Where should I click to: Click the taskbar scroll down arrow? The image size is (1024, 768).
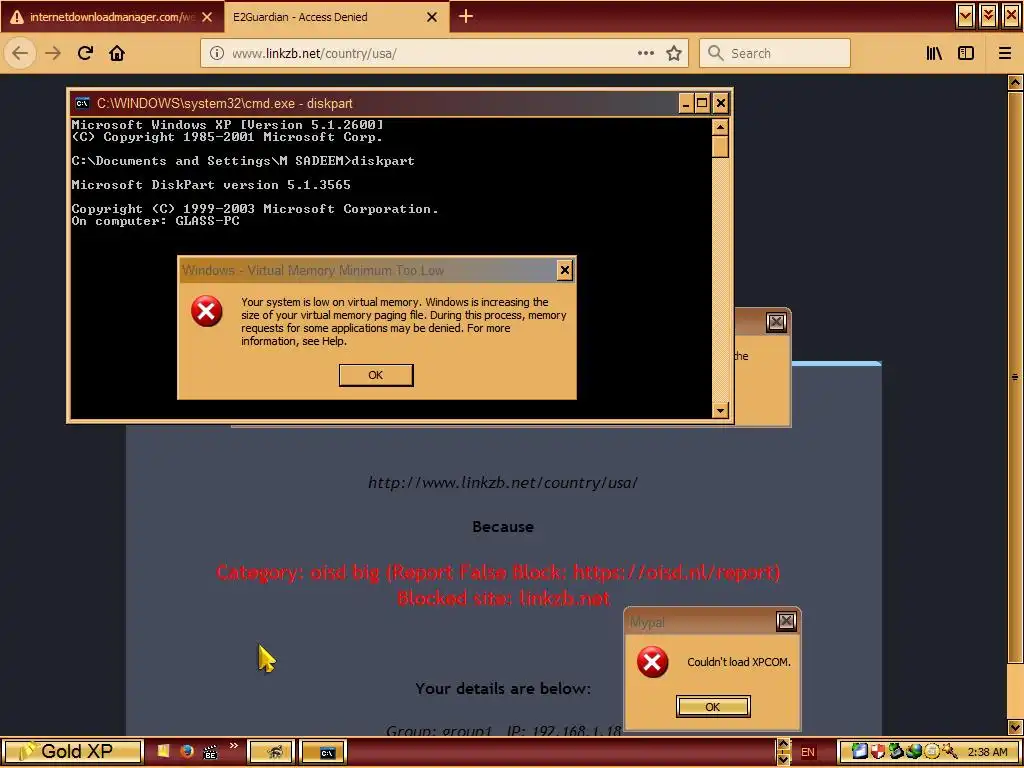pyautogui.click(x=784, y=759)
